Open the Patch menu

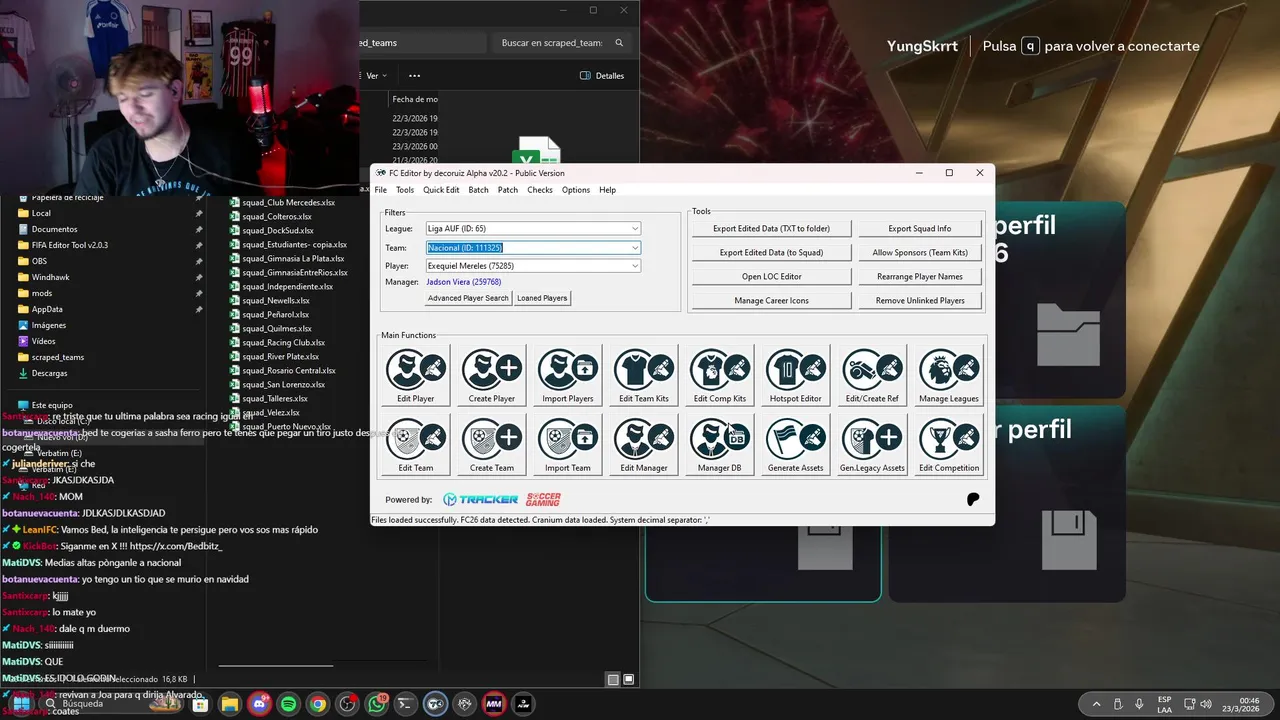[508, 190]
